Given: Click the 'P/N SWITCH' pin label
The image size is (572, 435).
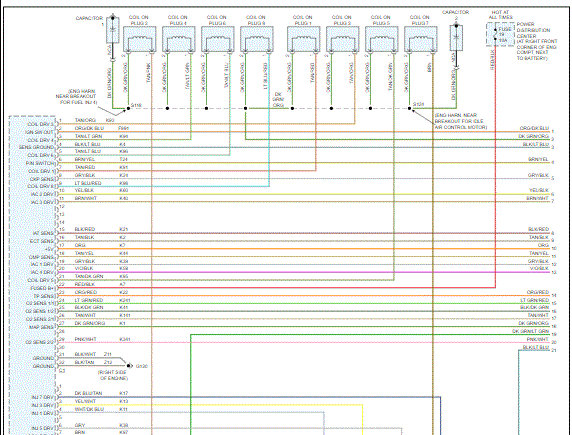Looking at the screenshot, I should click(x=40, y=163).
